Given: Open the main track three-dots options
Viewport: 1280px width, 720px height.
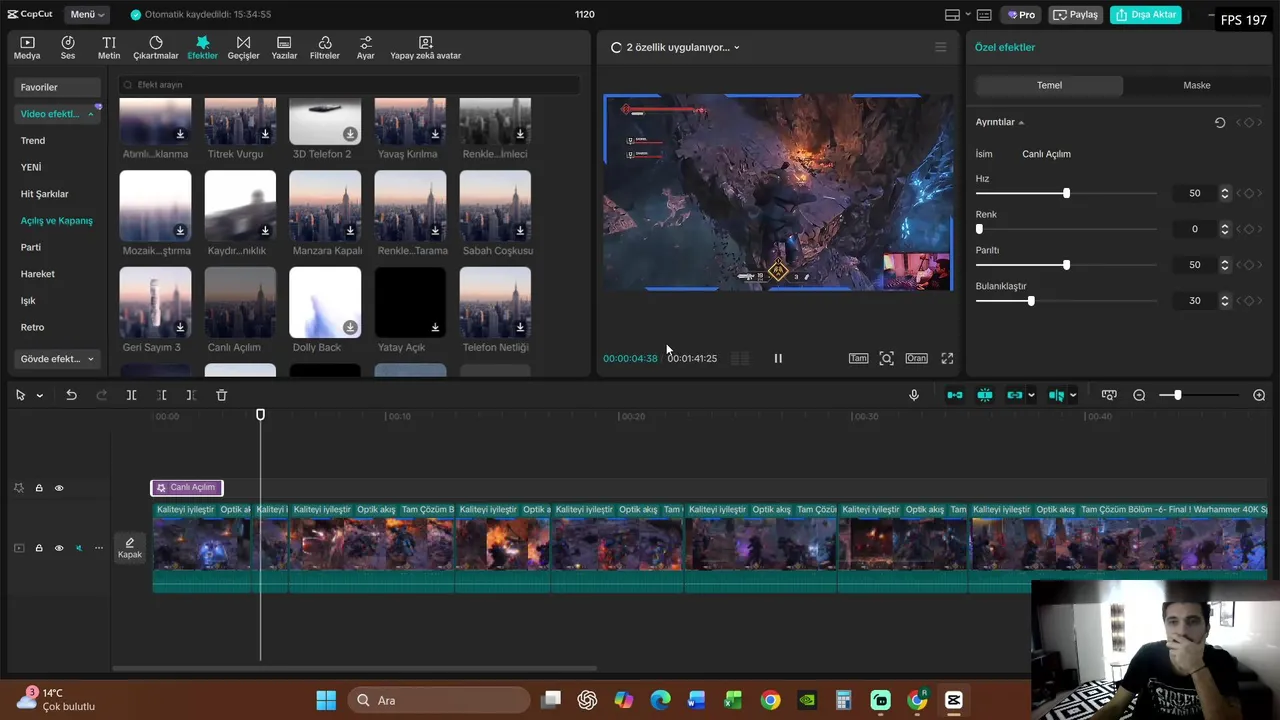Looking at the screenshot, I should pos(98,548).
